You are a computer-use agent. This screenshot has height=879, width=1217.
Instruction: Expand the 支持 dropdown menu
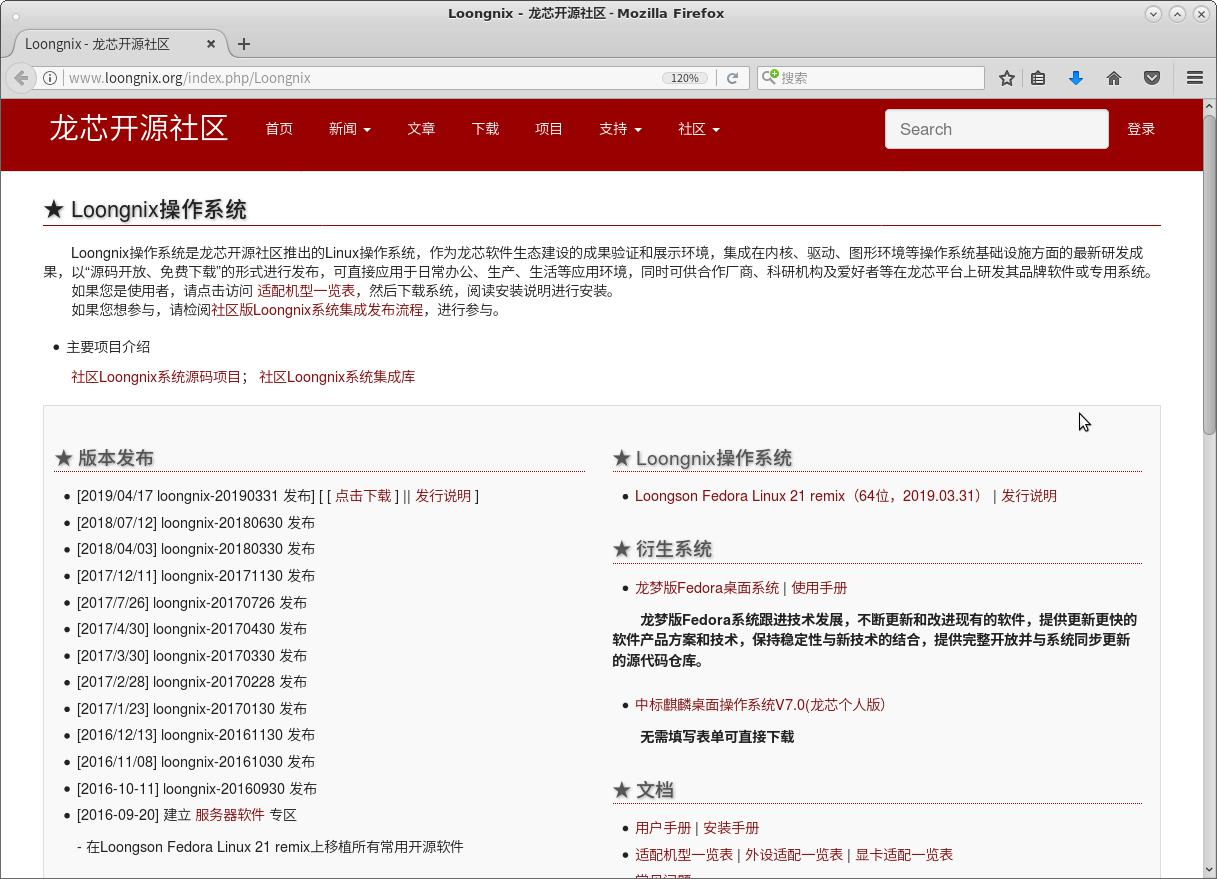click(620, 129)
